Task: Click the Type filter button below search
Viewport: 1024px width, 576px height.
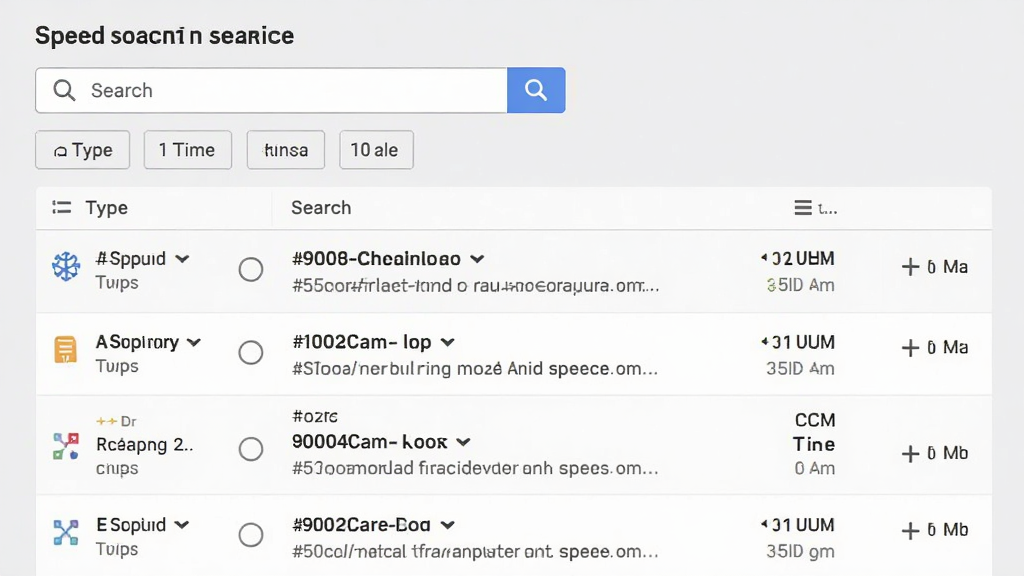Action: [x=82, y=150]
